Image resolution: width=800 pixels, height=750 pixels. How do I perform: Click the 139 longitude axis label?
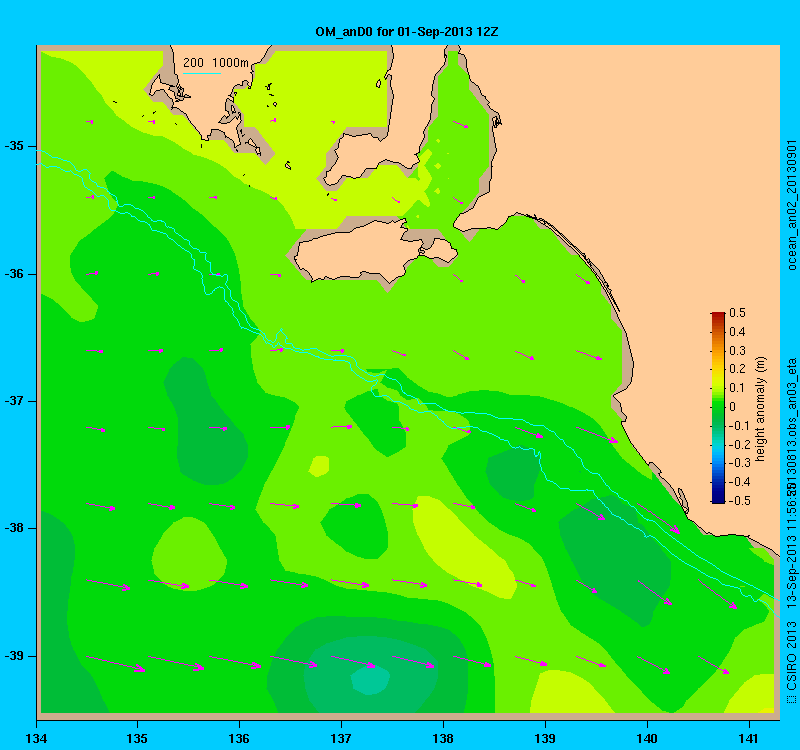[545, 738]
